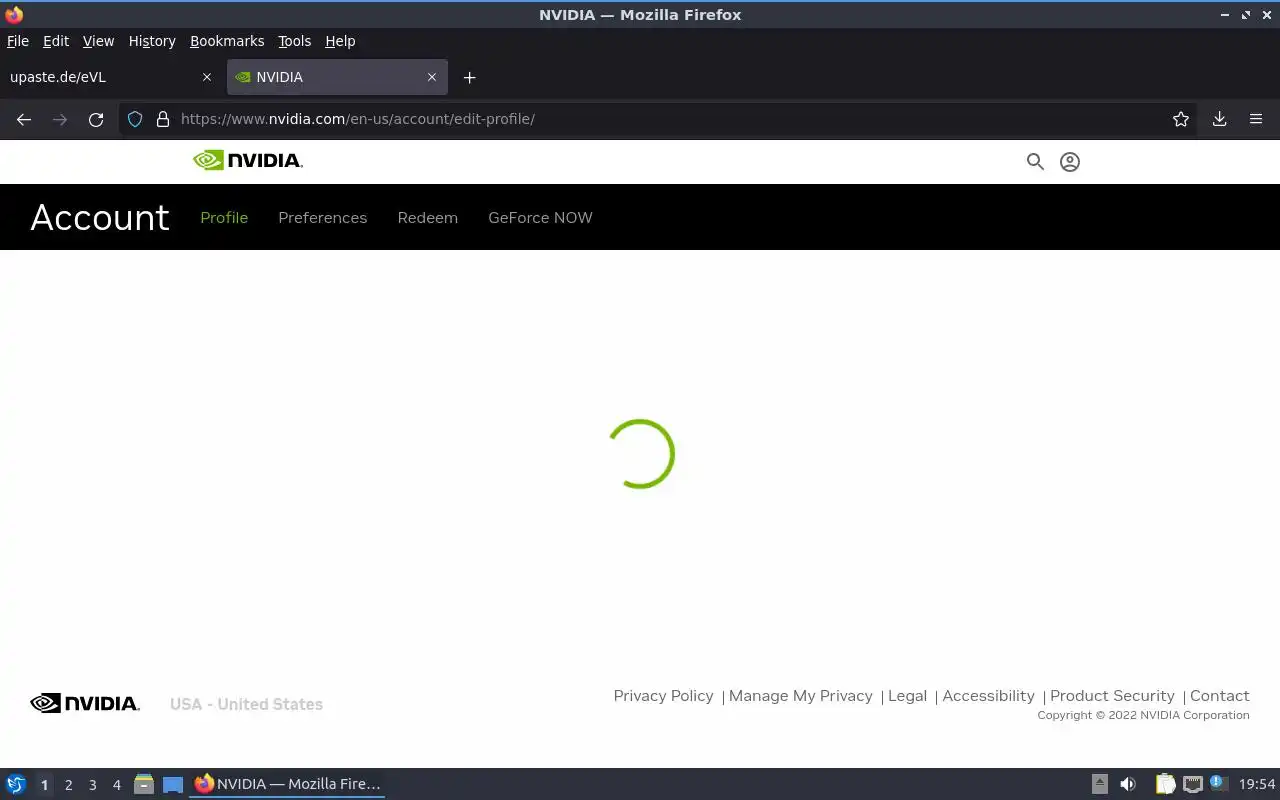Click the NVIDIA Mozilla Firefox taskbar entry
The image size is (1280, 800).
(288, 784)
